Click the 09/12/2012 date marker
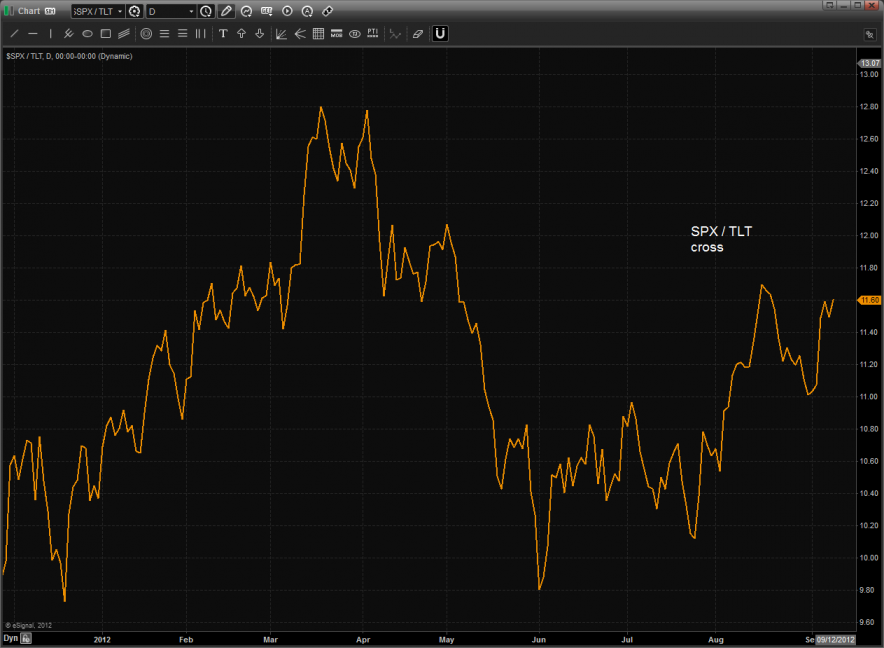The height and width of the screenshot is (648, 884). click(x=835, y=637)
